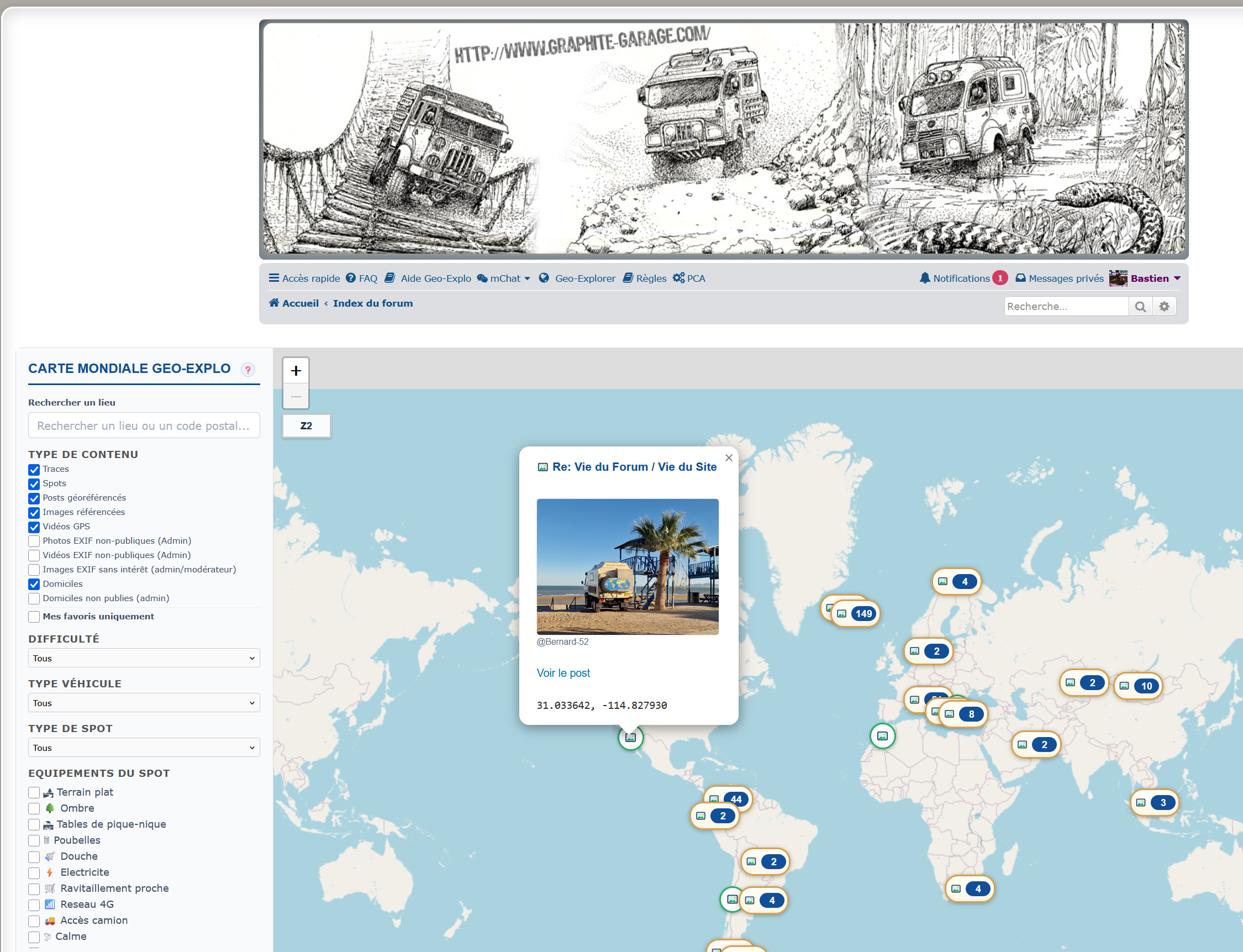The height and width of the screenshot is (952, 1243).
Task: Click the map zoom in plus button
Action: (x=296, y=371)
